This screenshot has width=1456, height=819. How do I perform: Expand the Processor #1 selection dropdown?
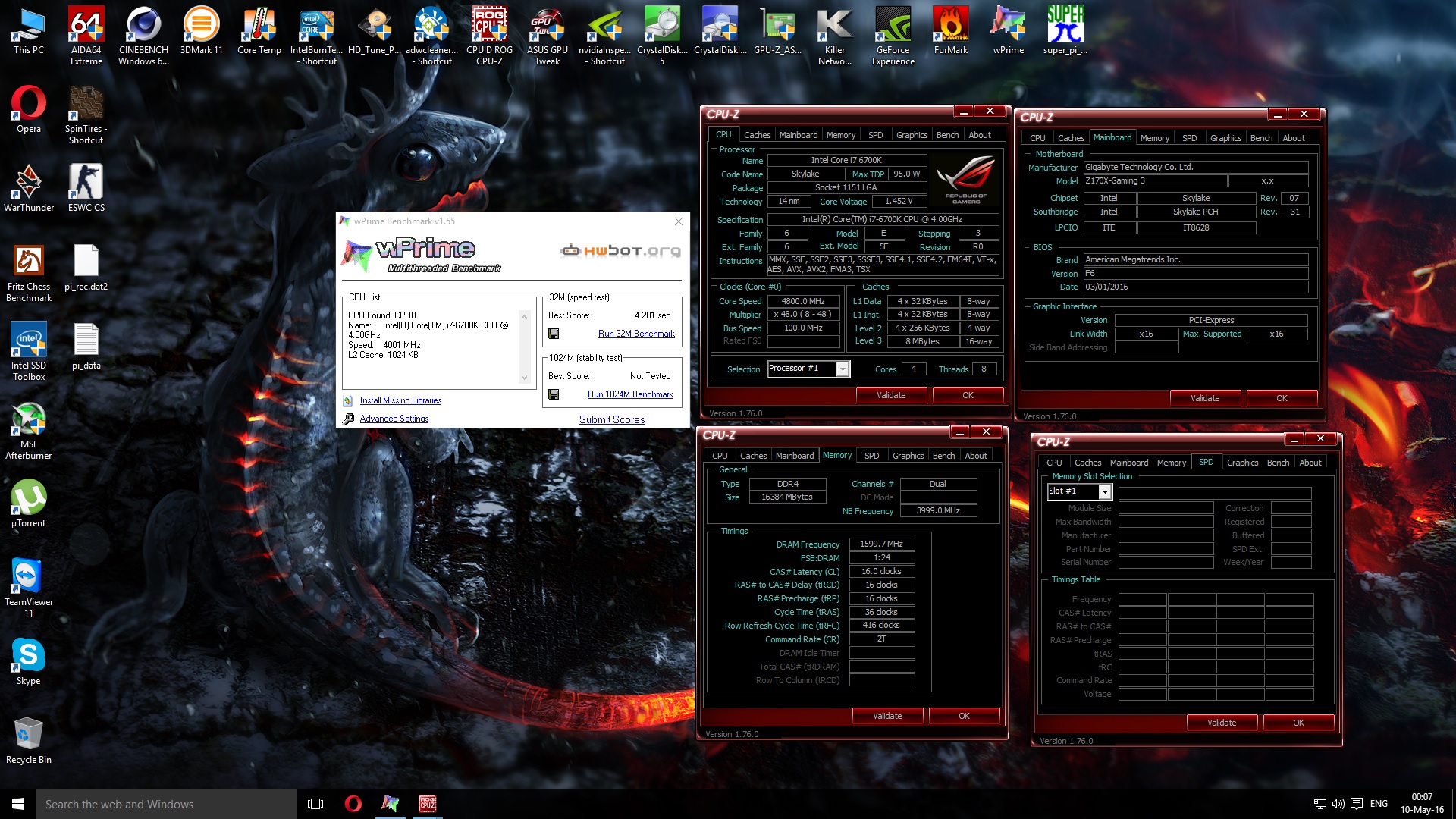(x=842, y=369)
